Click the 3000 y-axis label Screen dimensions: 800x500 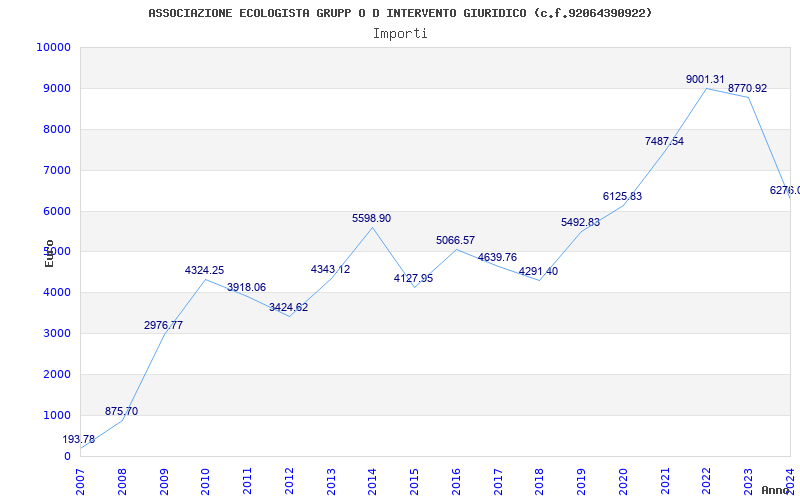pyautogui.click(x=56, y=333)
